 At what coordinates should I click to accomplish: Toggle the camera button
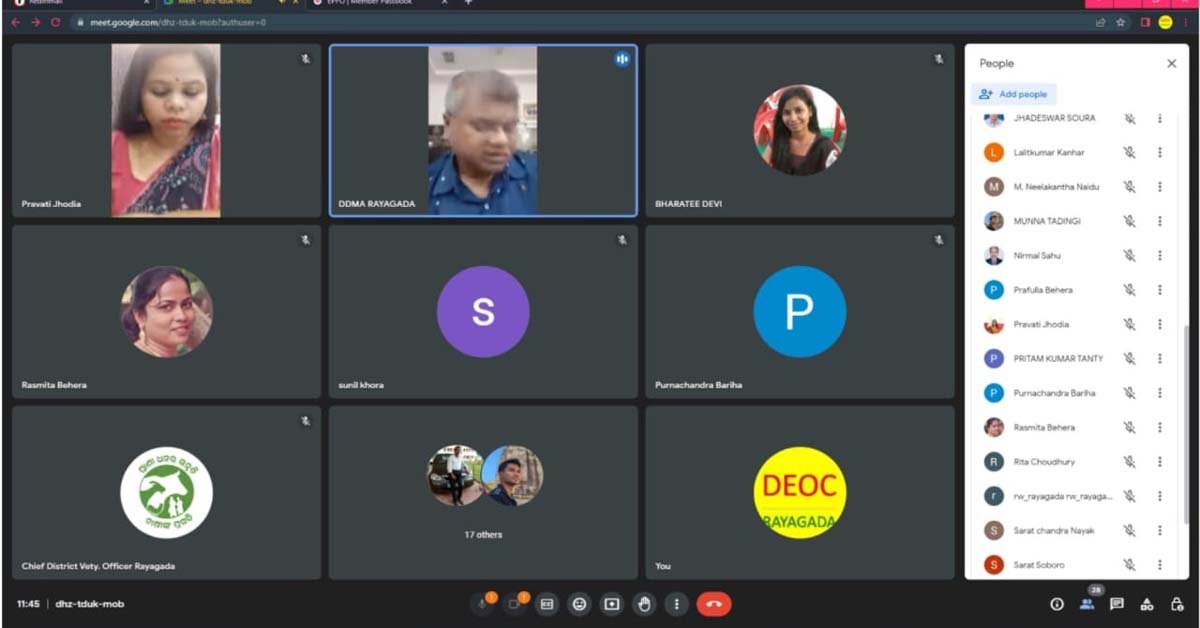514,604
